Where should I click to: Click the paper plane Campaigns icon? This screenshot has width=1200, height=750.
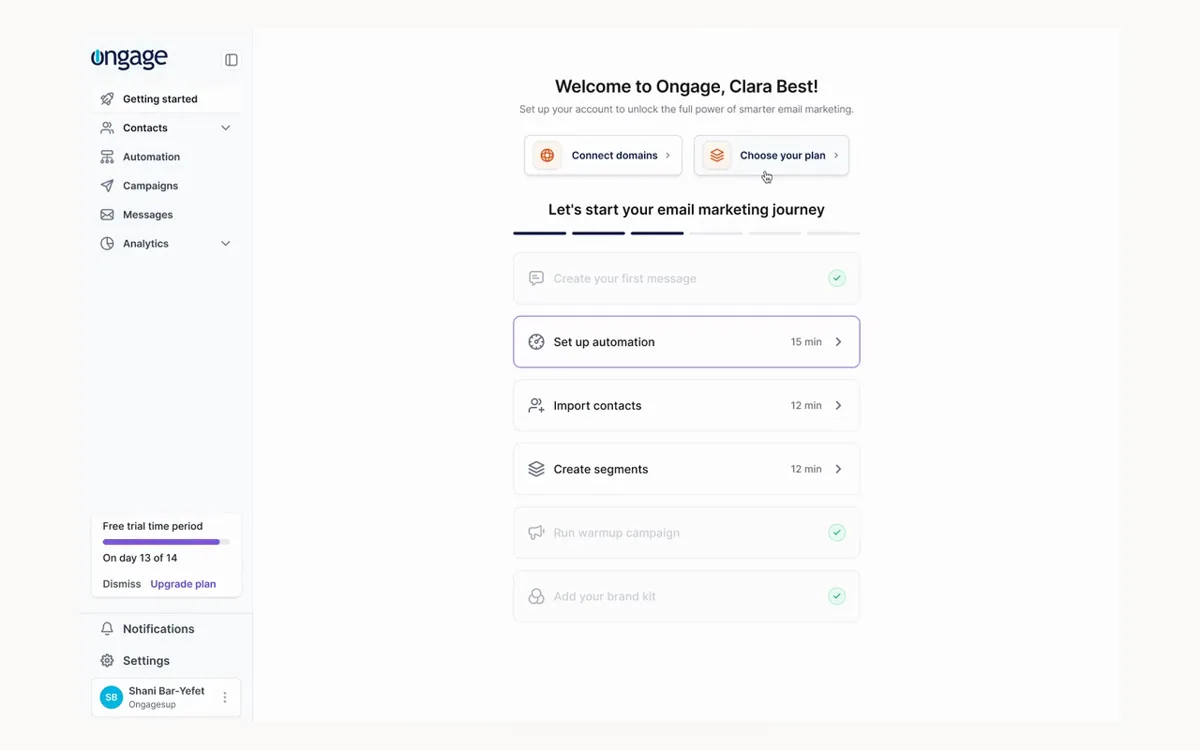click(x=107, y=186)
